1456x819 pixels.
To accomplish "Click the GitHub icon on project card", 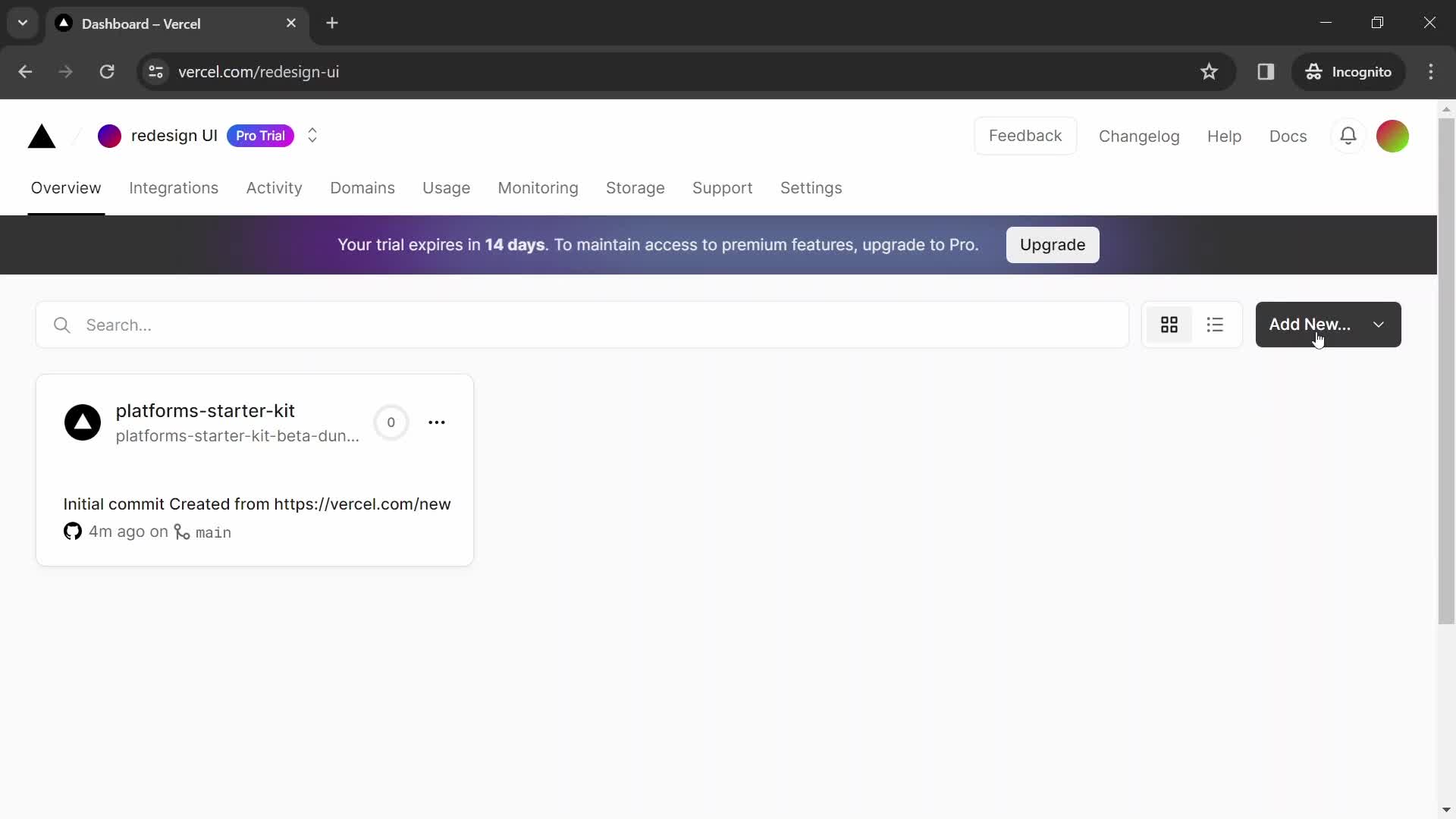I will coord(73,532).
